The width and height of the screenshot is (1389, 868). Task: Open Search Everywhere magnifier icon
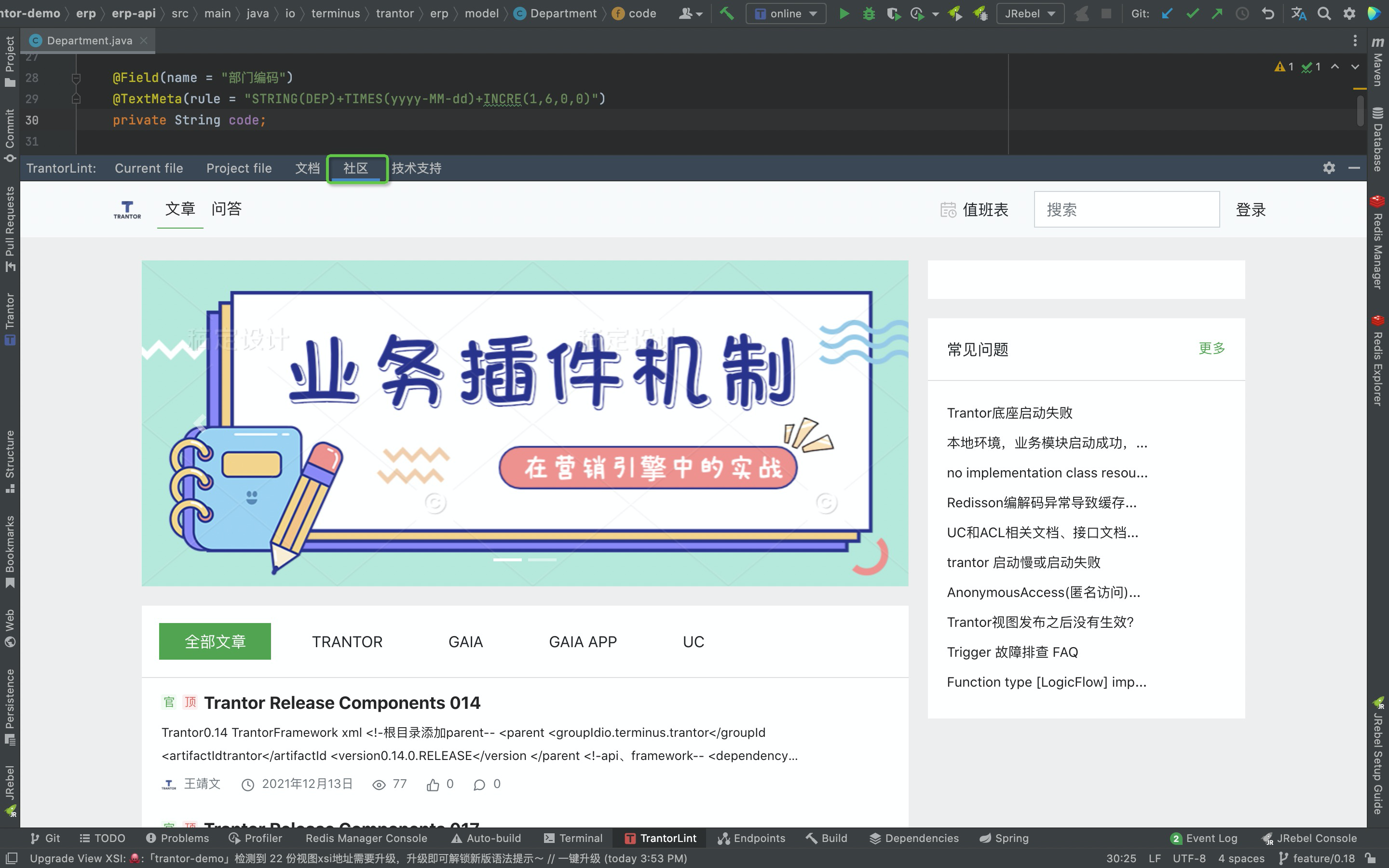(1324, 13)
